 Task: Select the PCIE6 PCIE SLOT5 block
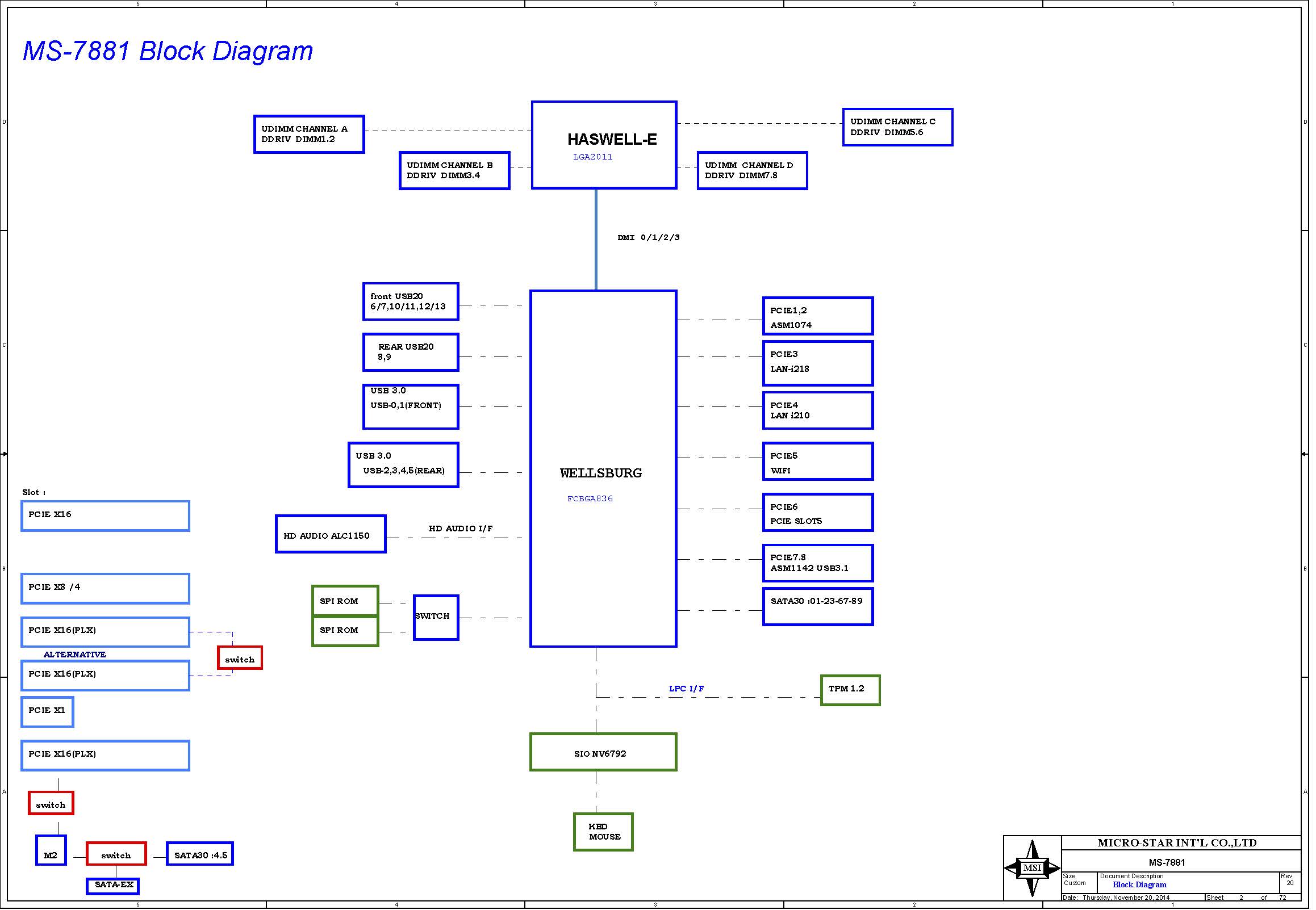point(817,512)
